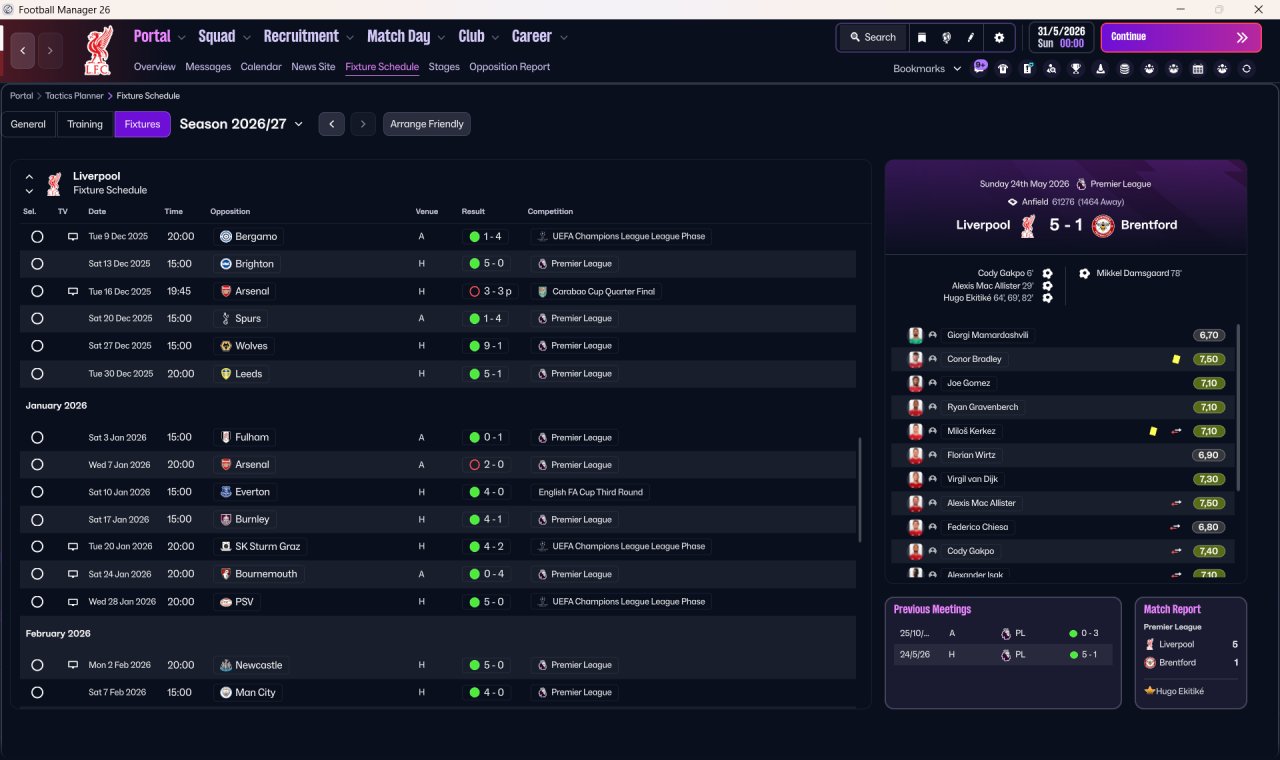Click the calendar grid bookmark icon
This screenshot has height=760, width=1280.
[1197, 69]
